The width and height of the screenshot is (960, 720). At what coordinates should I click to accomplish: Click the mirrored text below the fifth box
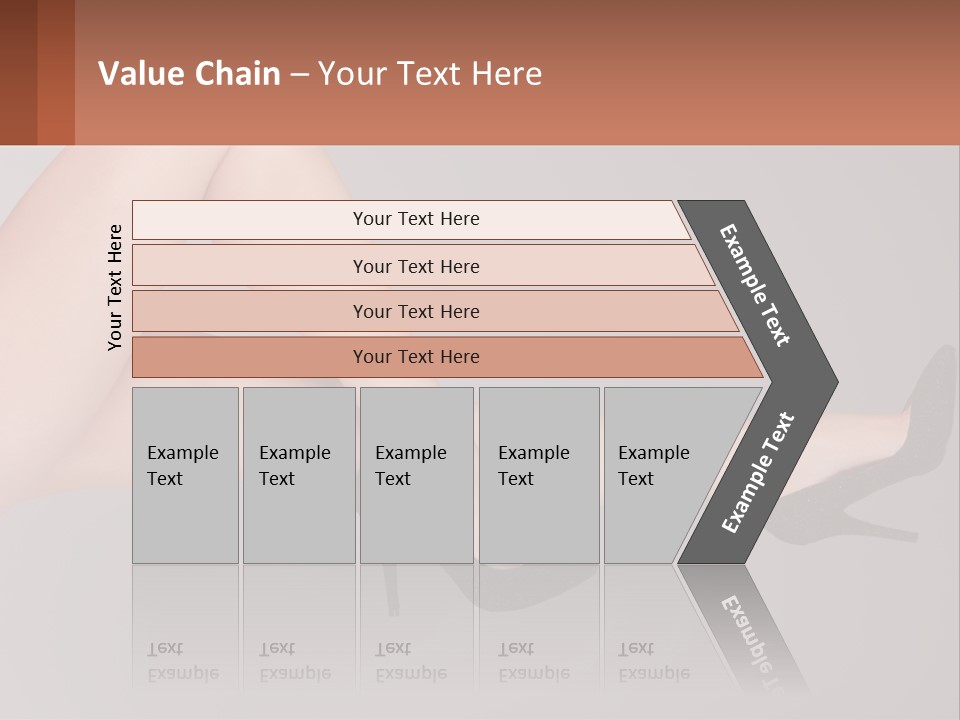click(x=654, y=661)
